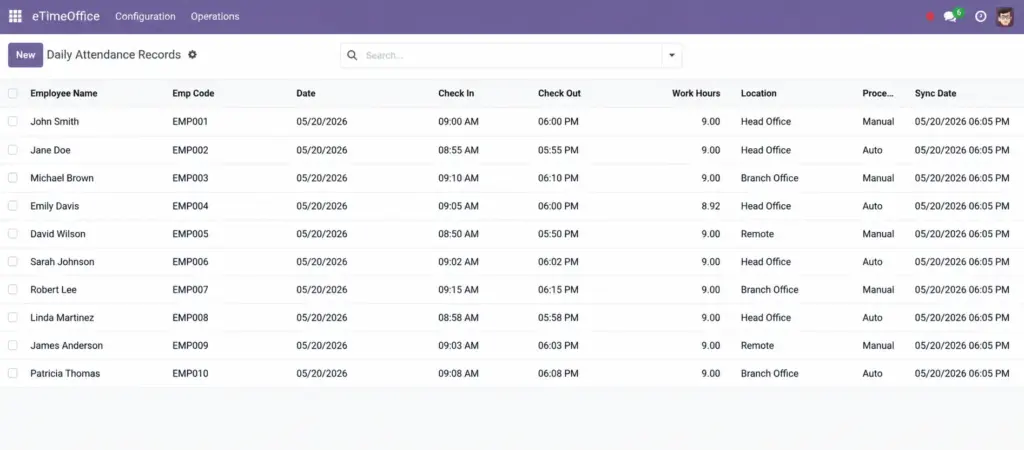
Task: Click the gear icon beside Daily Attendance Records
Action: (192, 55)
